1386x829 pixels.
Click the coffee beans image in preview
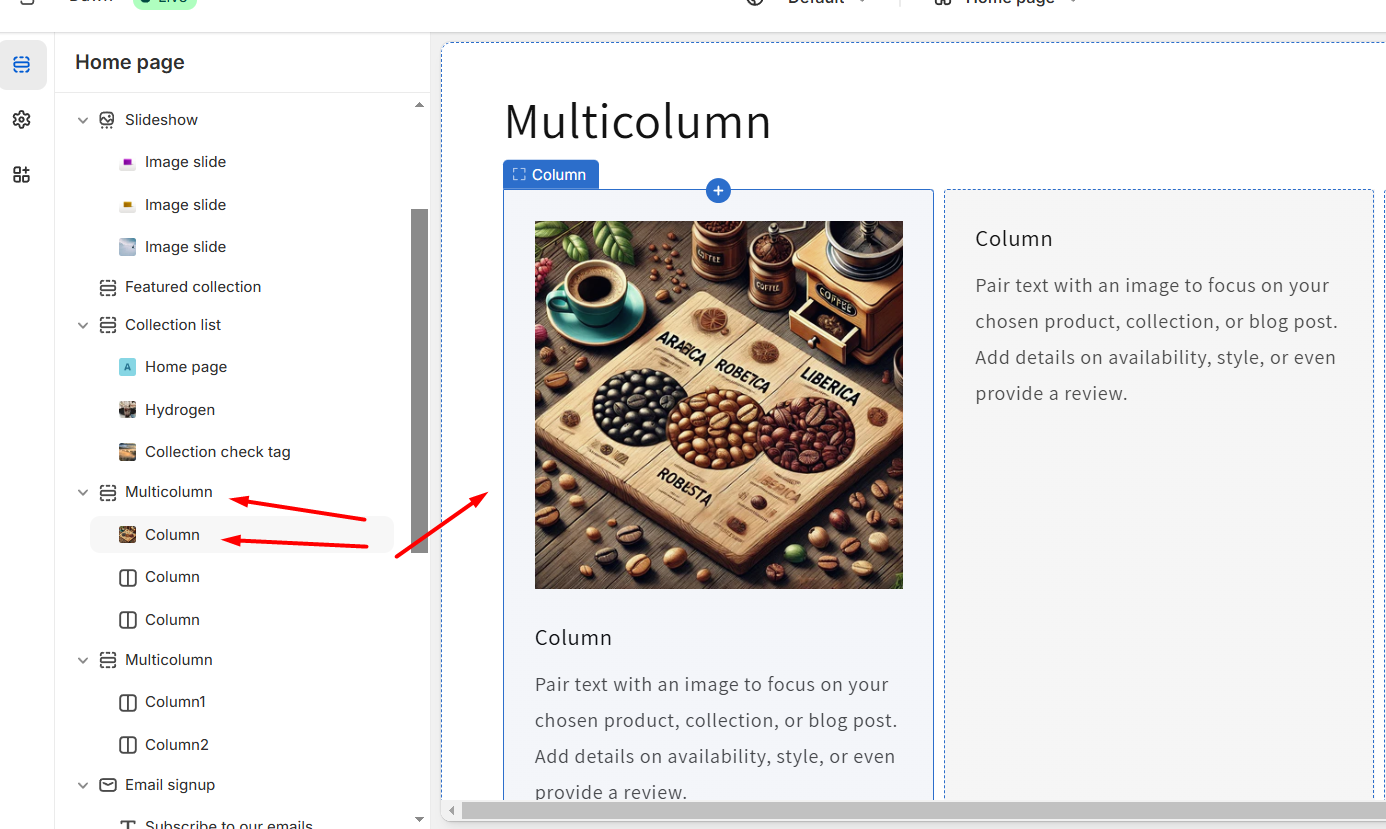[x=719, y=405]
